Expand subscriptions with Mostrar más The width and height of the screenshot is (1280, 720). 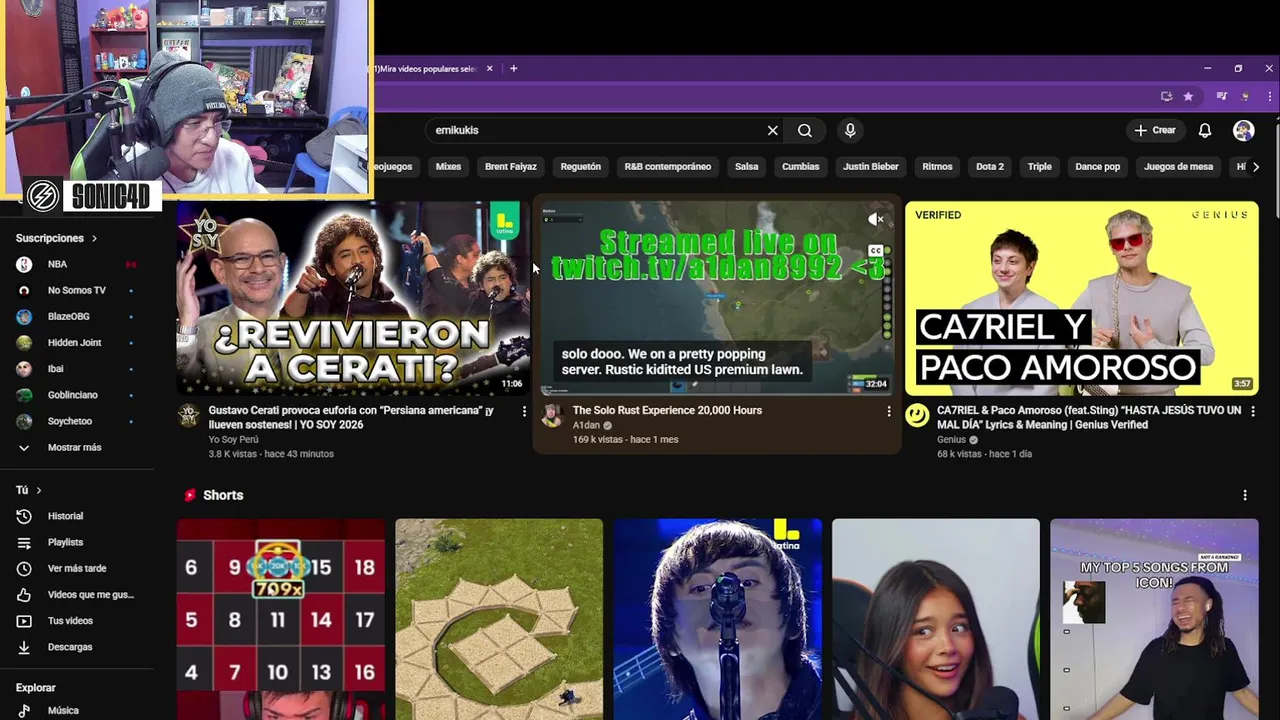pyautogui.click(x=76, y=447)
